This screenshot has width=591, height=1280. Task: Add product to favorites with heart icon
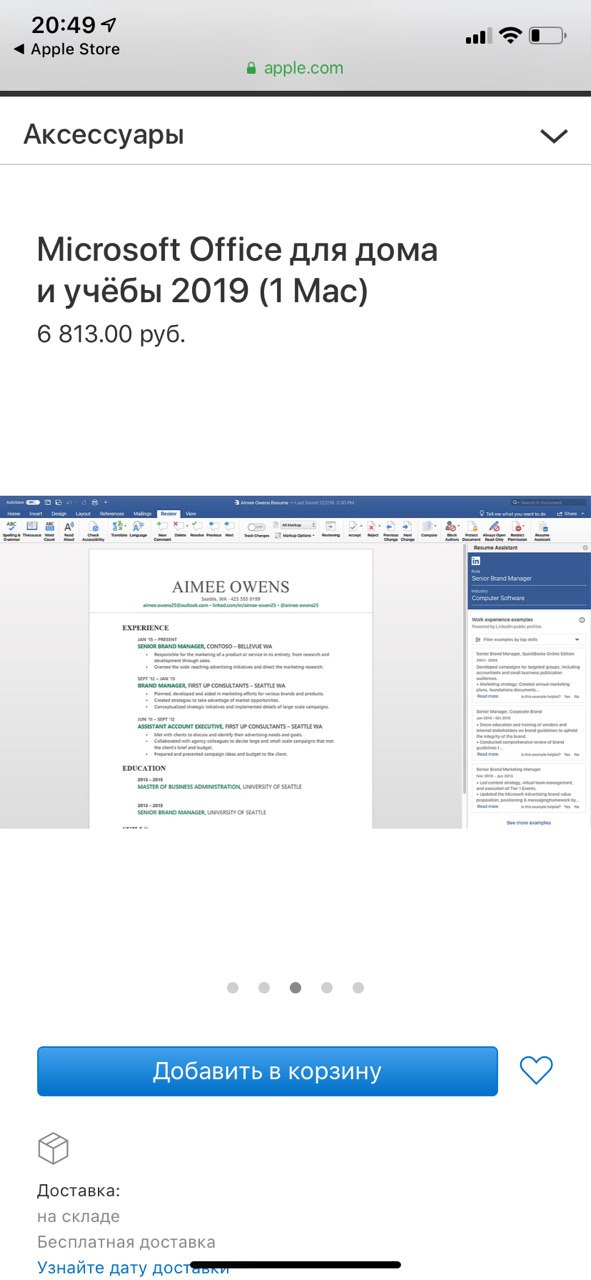(537, 1071)
